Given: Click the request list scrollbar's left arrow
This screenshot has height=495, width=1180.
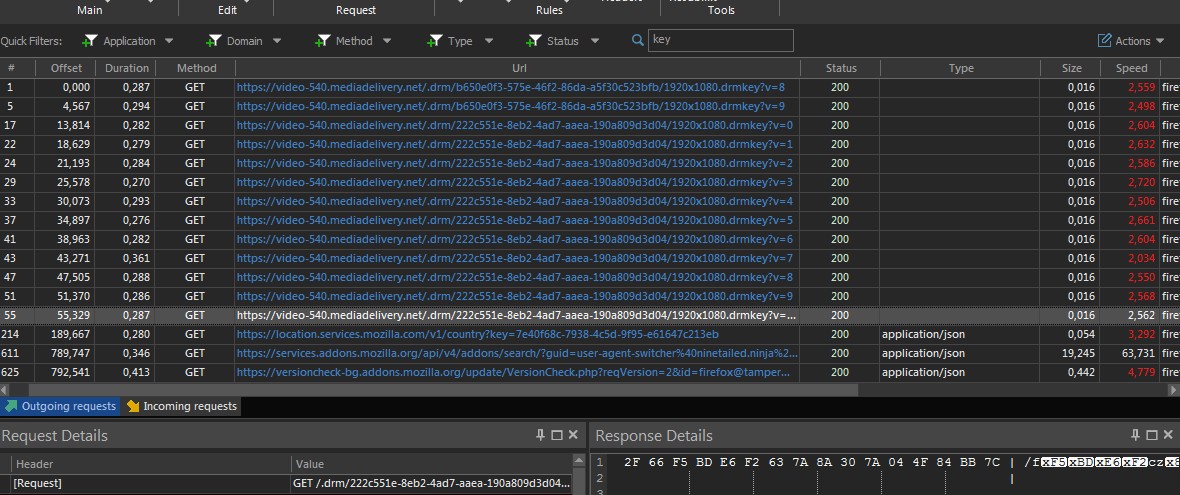Looking at the screenshot, I should click(x=5, y=390).
